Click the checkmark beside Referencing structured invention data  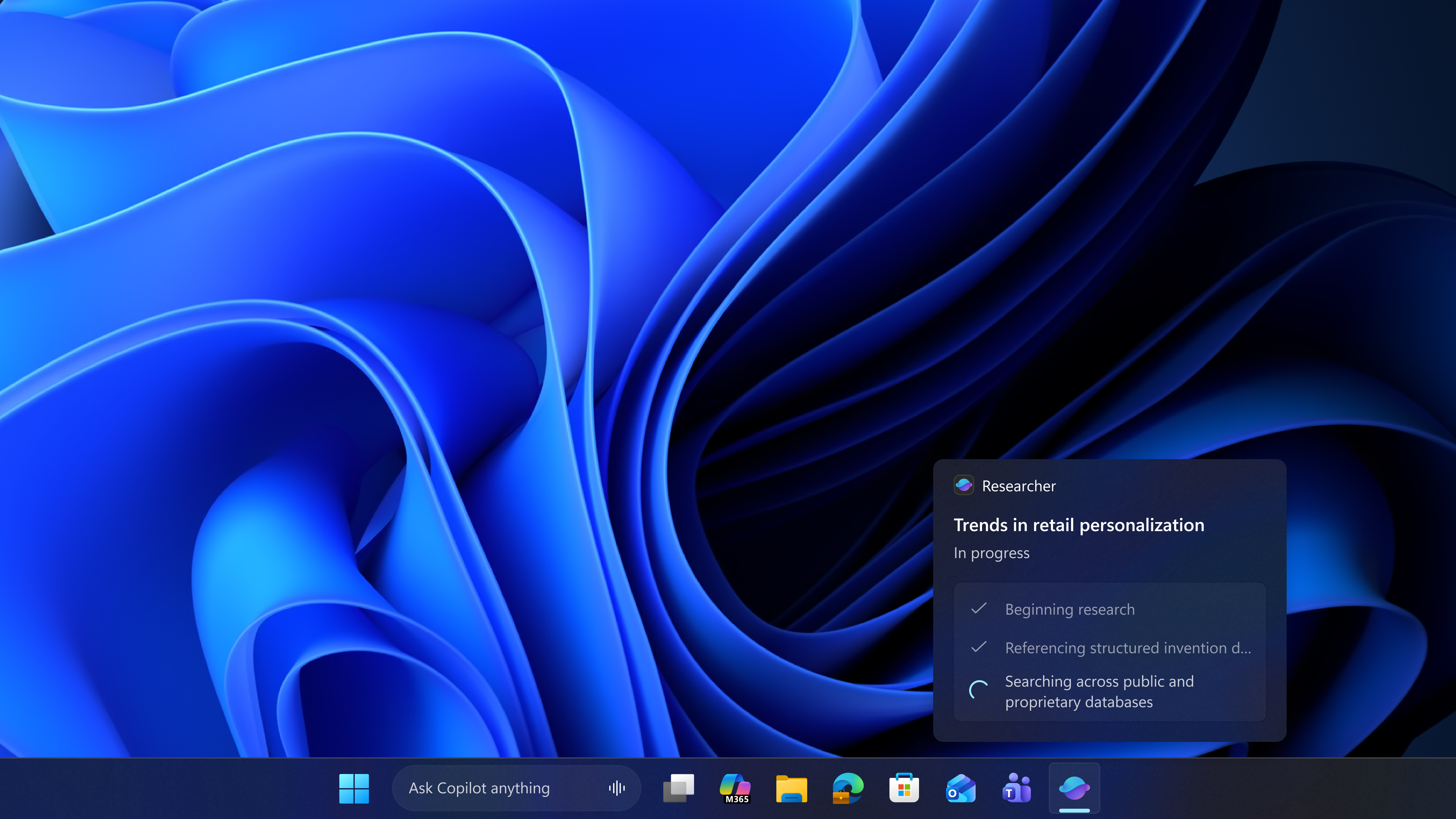point(978,648)
